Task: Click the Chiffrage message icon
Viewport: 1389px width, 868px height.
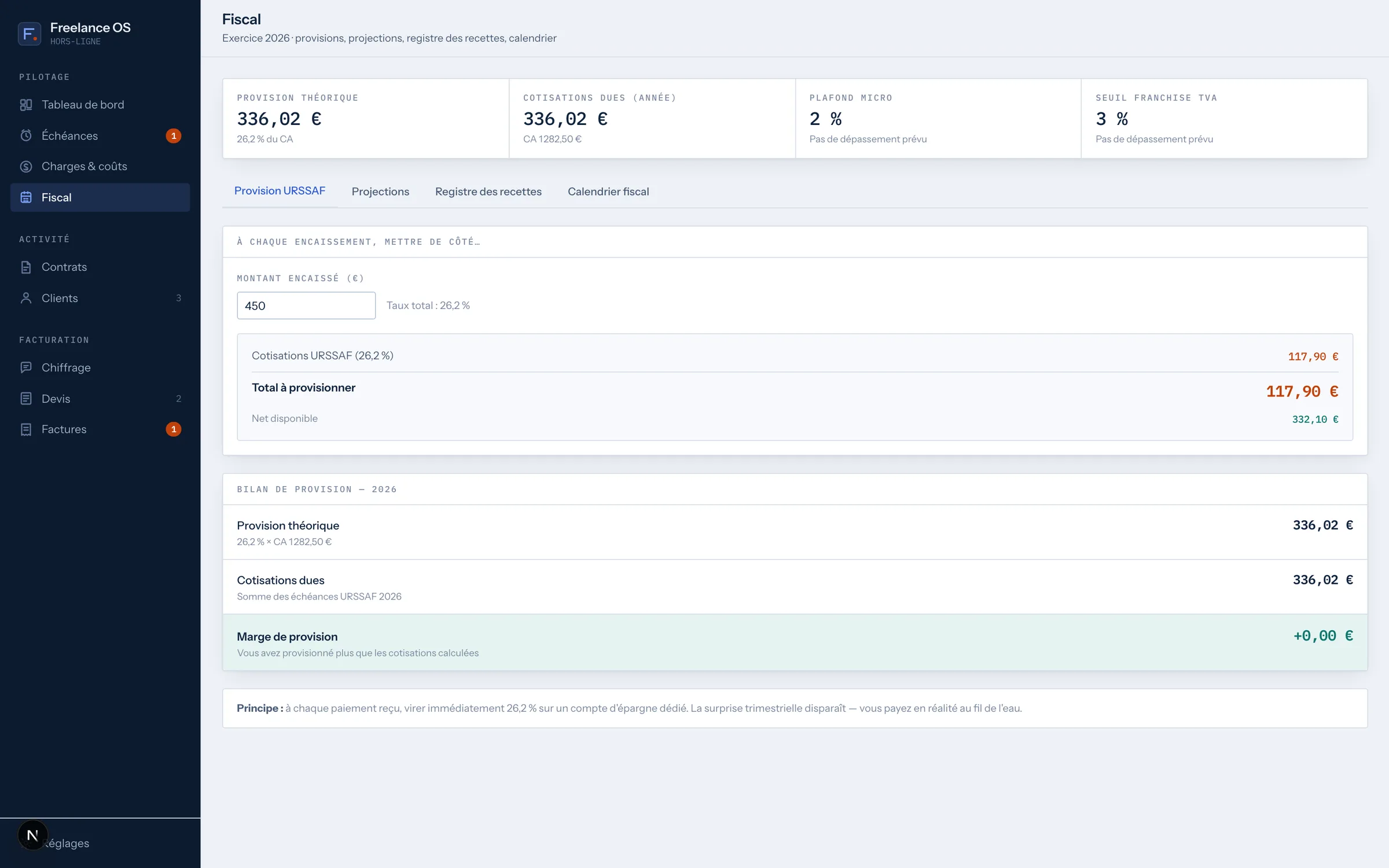Action: pyautogui.click(x=26, y=367)
